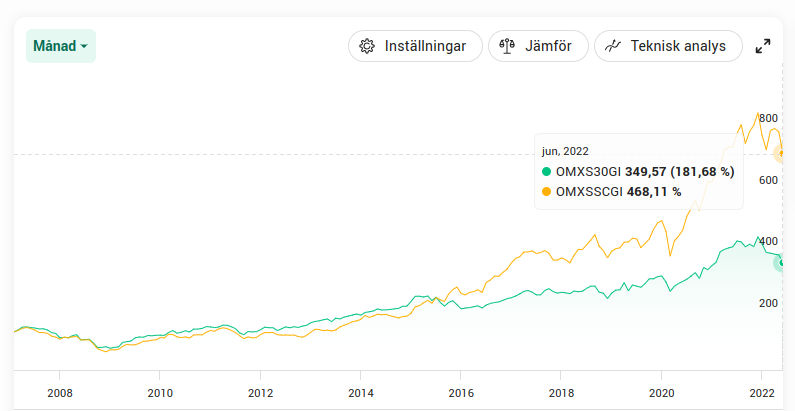Select the orange hover marker on the OMXSSCGI line

(783, 154)
